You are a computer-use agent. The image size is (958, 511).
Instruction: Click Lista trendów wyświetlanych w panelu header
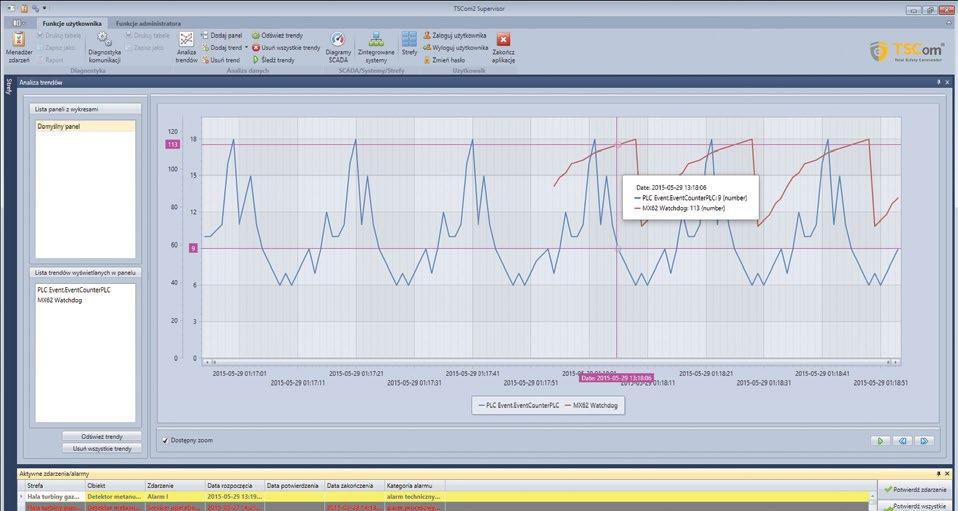click(x=85, y=273)
